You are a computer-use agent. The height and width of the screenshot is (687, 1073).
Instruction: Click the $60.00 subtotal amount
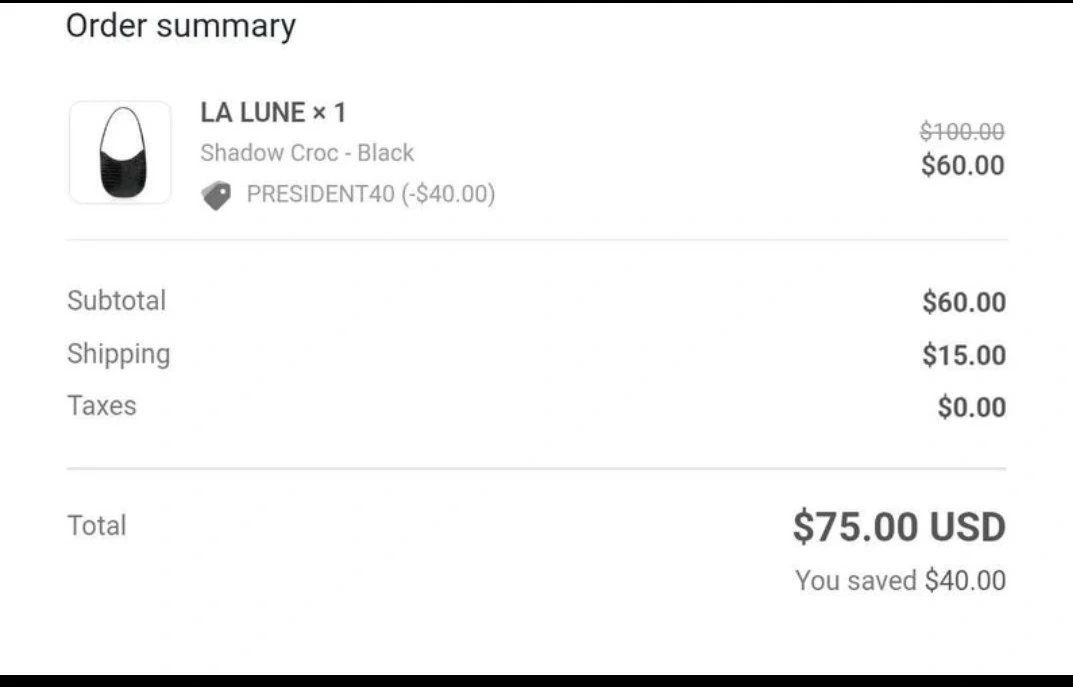coord(963,302)
